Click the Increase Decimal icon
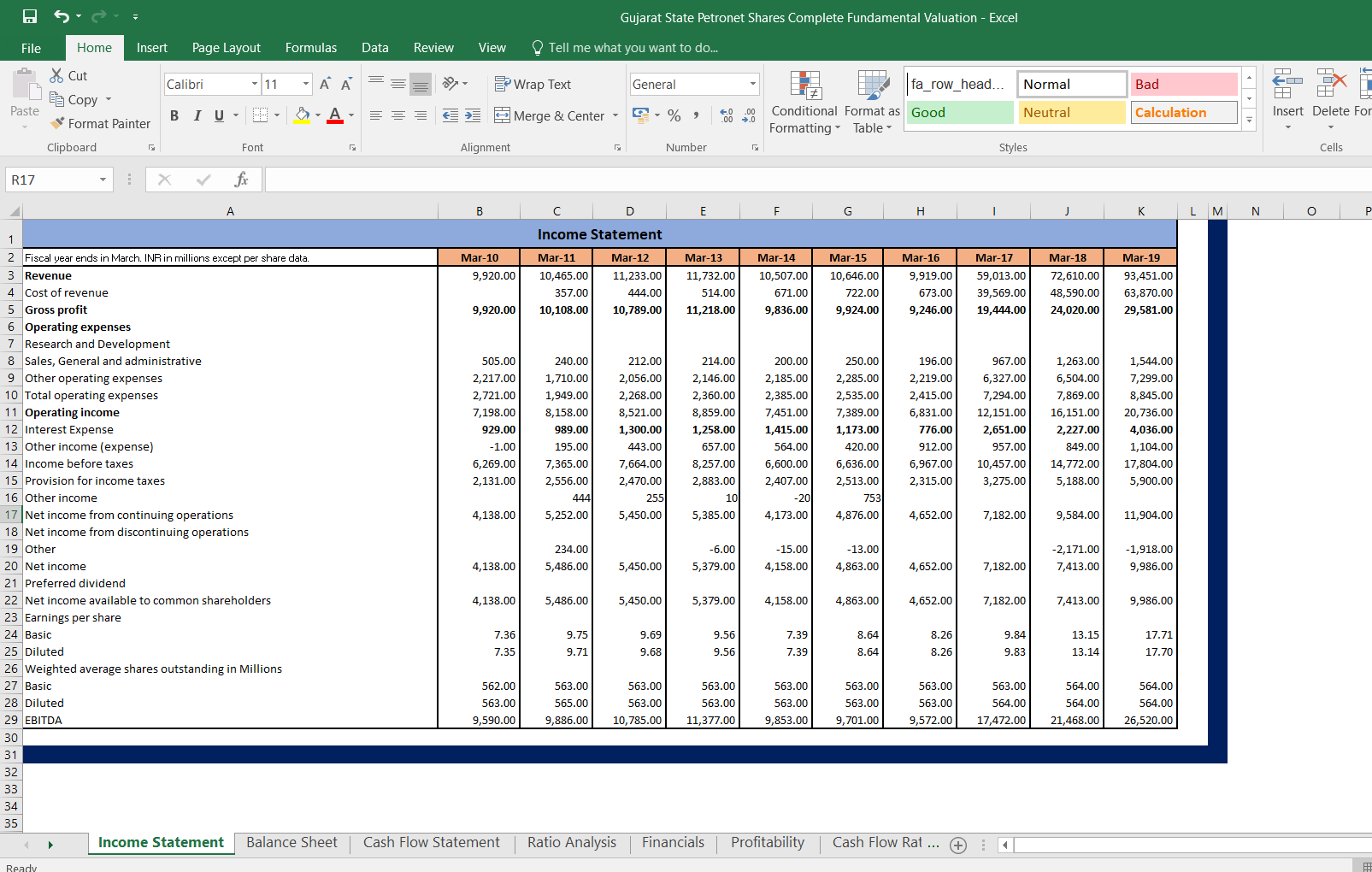 [727, 115]
